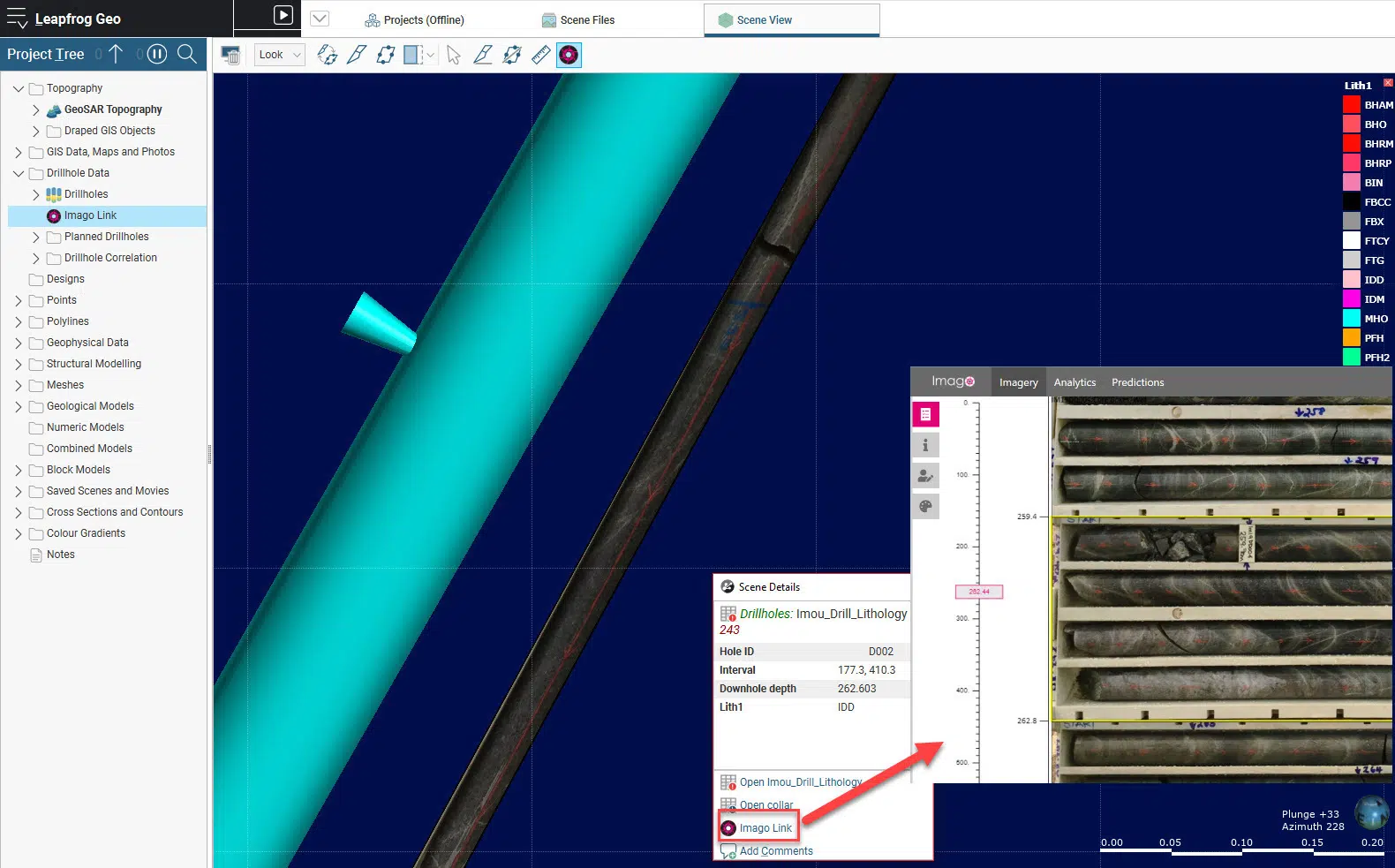Click the Imago toolbar icon
Viewport: 1395px width, 868px height.
click(569, 55)
